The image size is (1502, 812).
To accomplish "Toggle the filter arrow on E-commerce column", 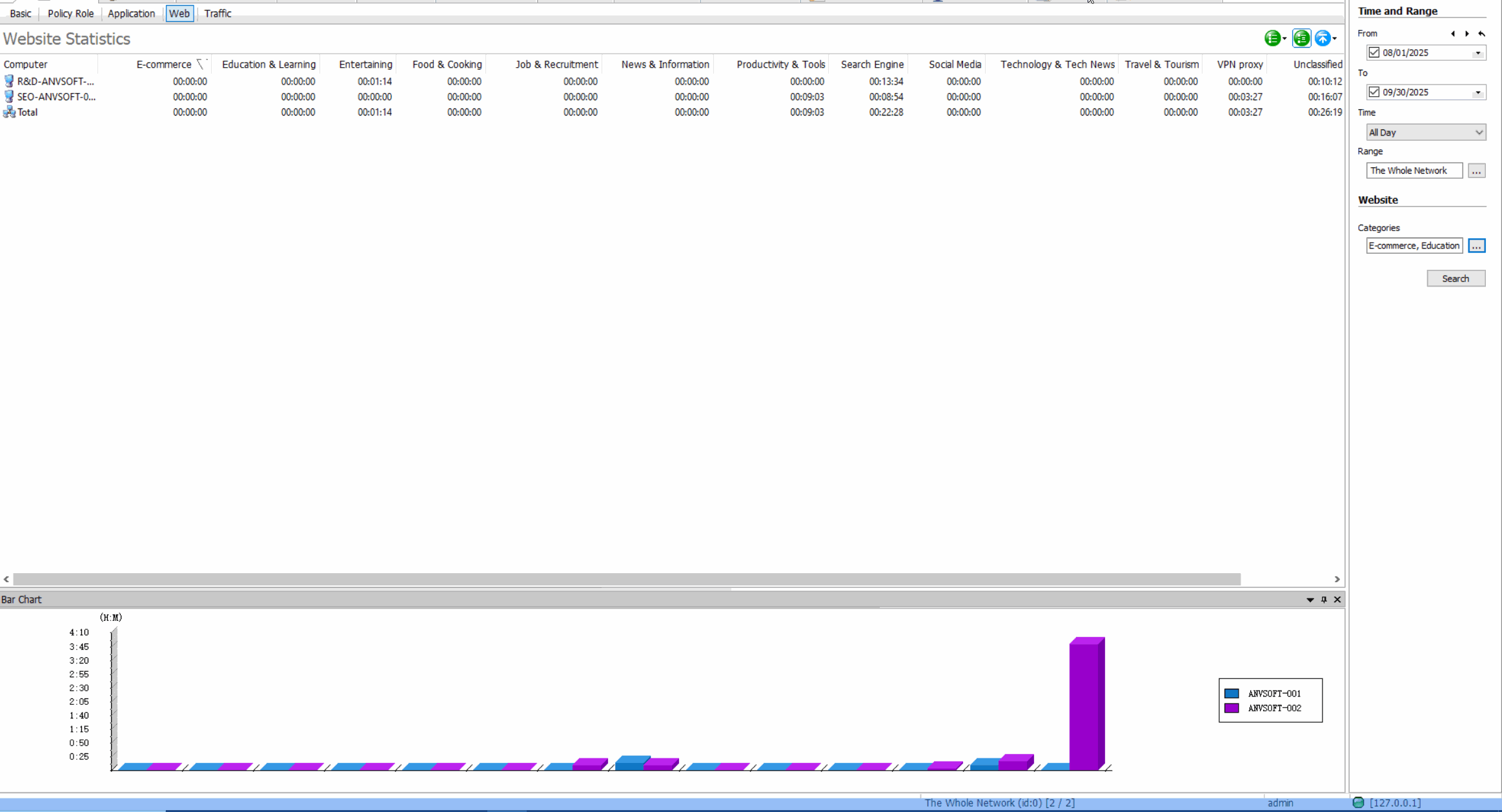I will pyautogui.click(x=200, y=63).
